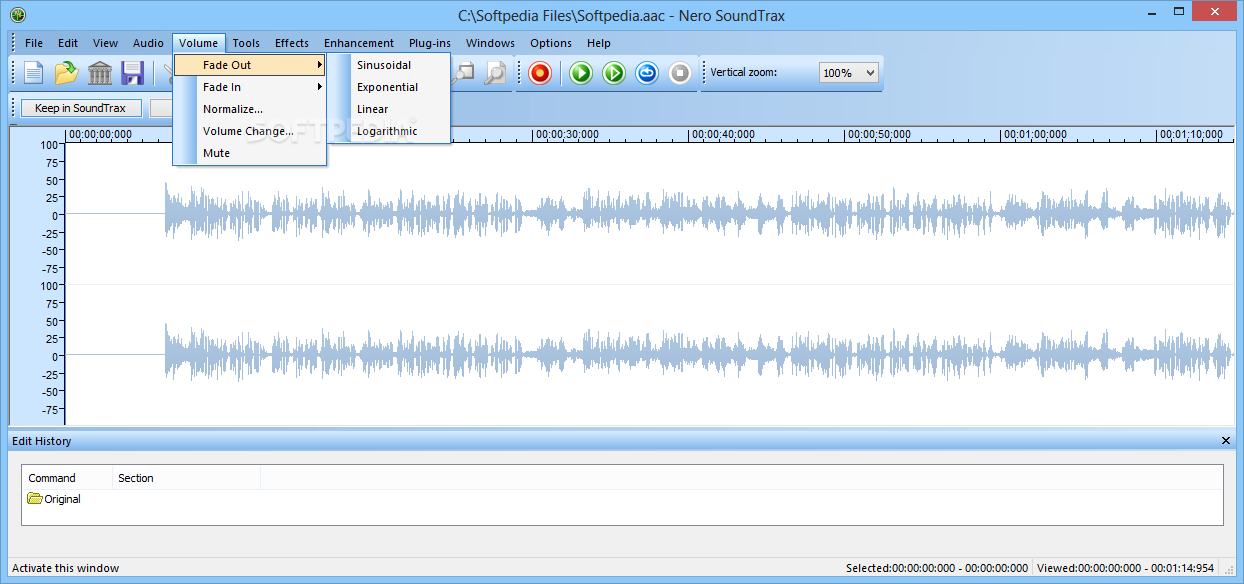
Task: Open the Help menu
Action: click(599, 43)
